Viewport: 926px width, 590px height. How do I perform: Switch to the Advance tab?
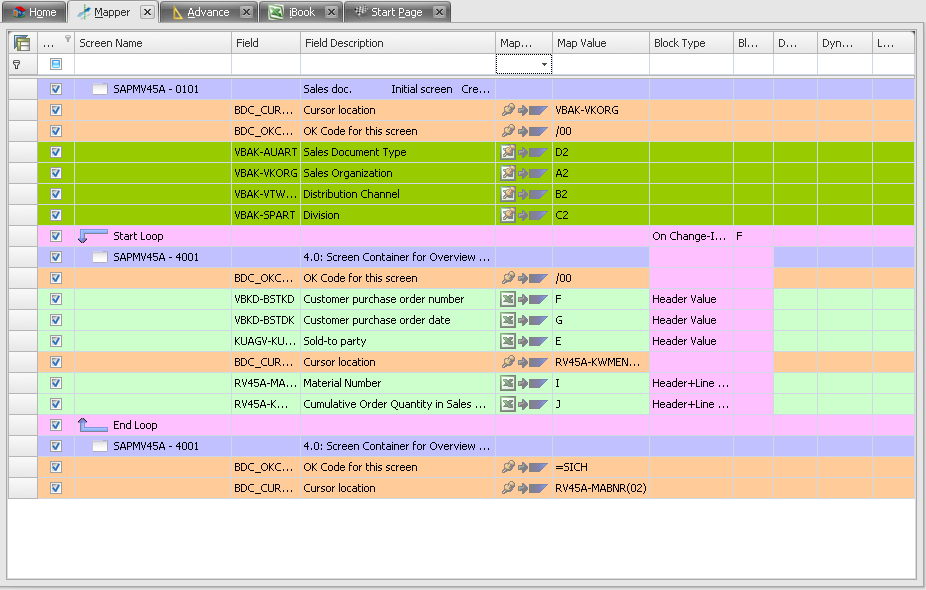(x=200, y=12)
